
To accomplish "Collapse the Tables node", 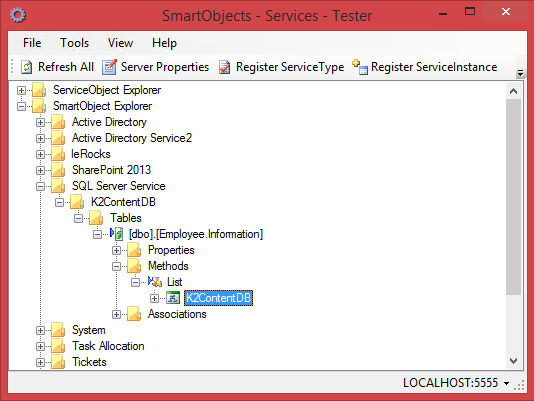I will point(78,218).
